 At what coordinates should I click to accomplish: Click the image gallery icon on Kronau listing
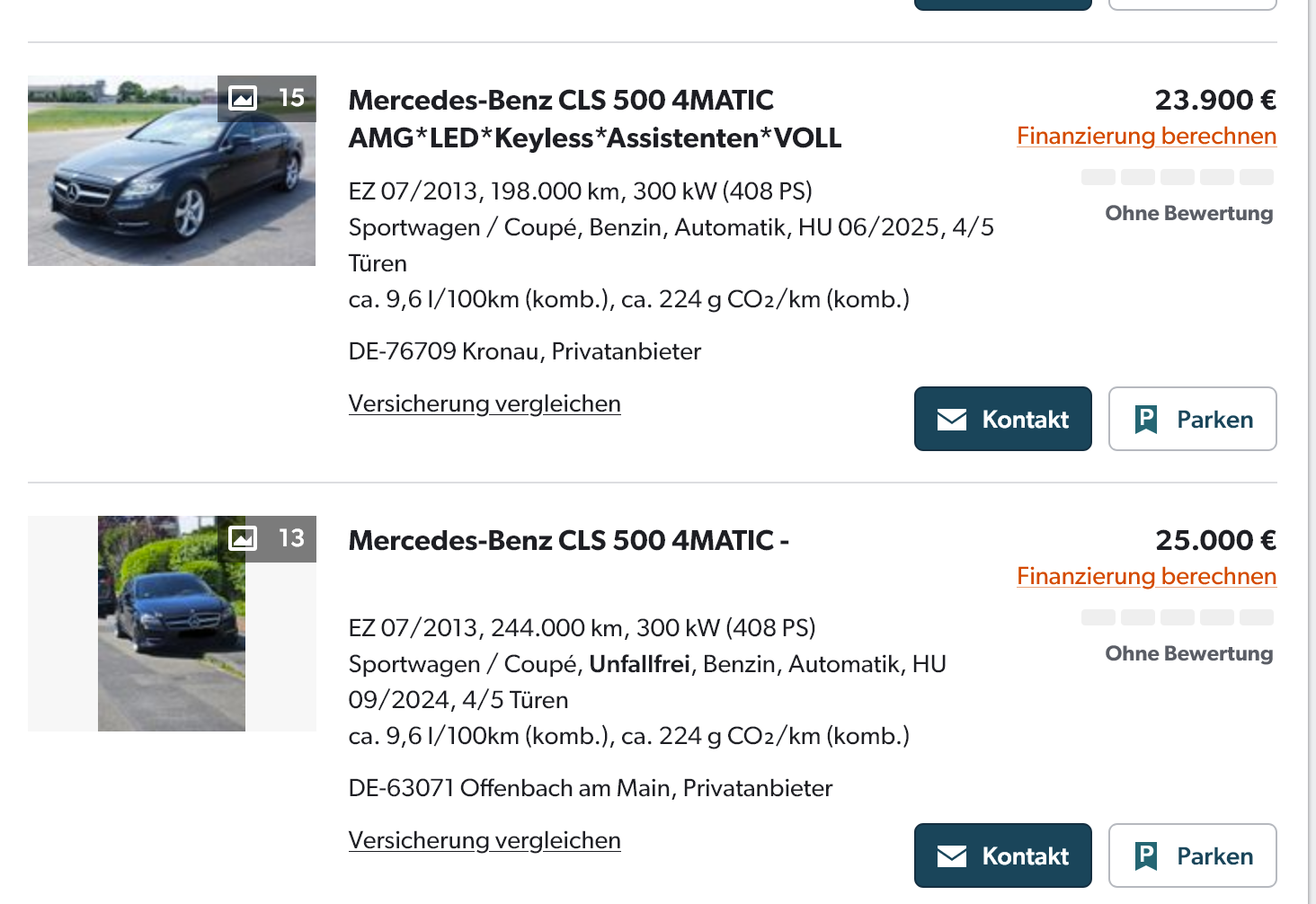click(243, 98)
